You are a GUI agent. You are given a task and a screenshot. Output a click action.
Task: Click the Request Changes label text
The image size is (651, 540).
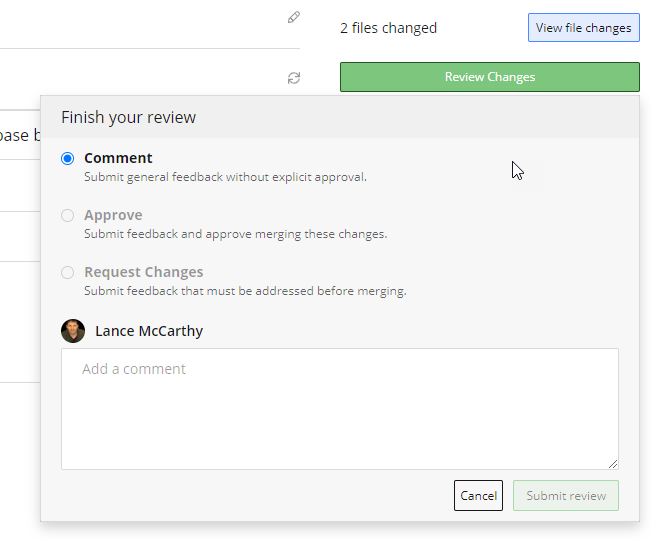pos(143,272)
